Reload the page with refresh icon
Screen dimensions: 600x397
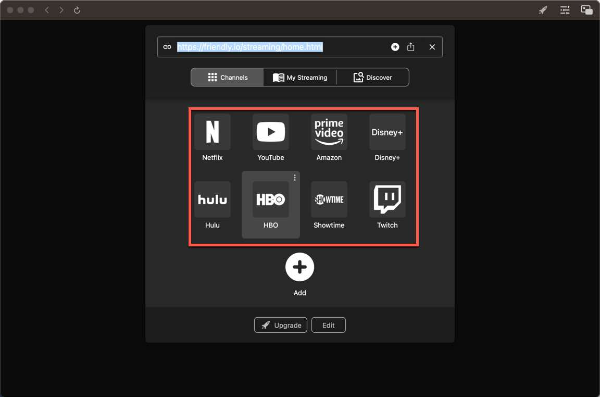tap(77, 10)
